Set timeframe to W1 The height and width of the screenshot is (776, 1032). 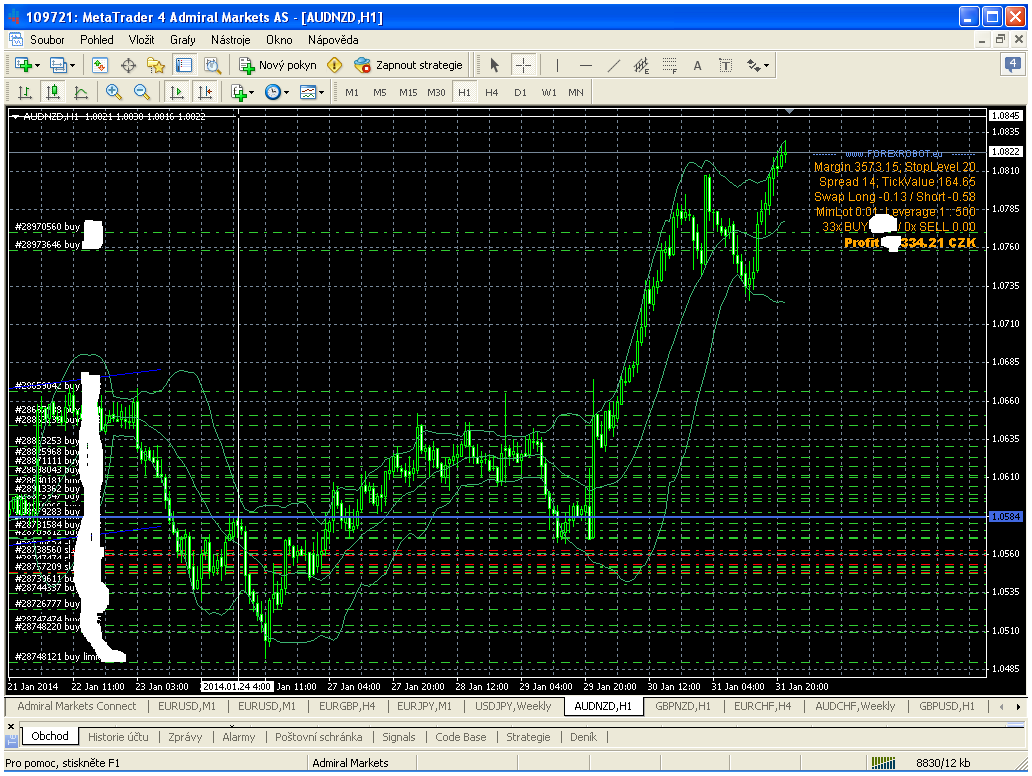pyautogui.click(x=549, y=92)
